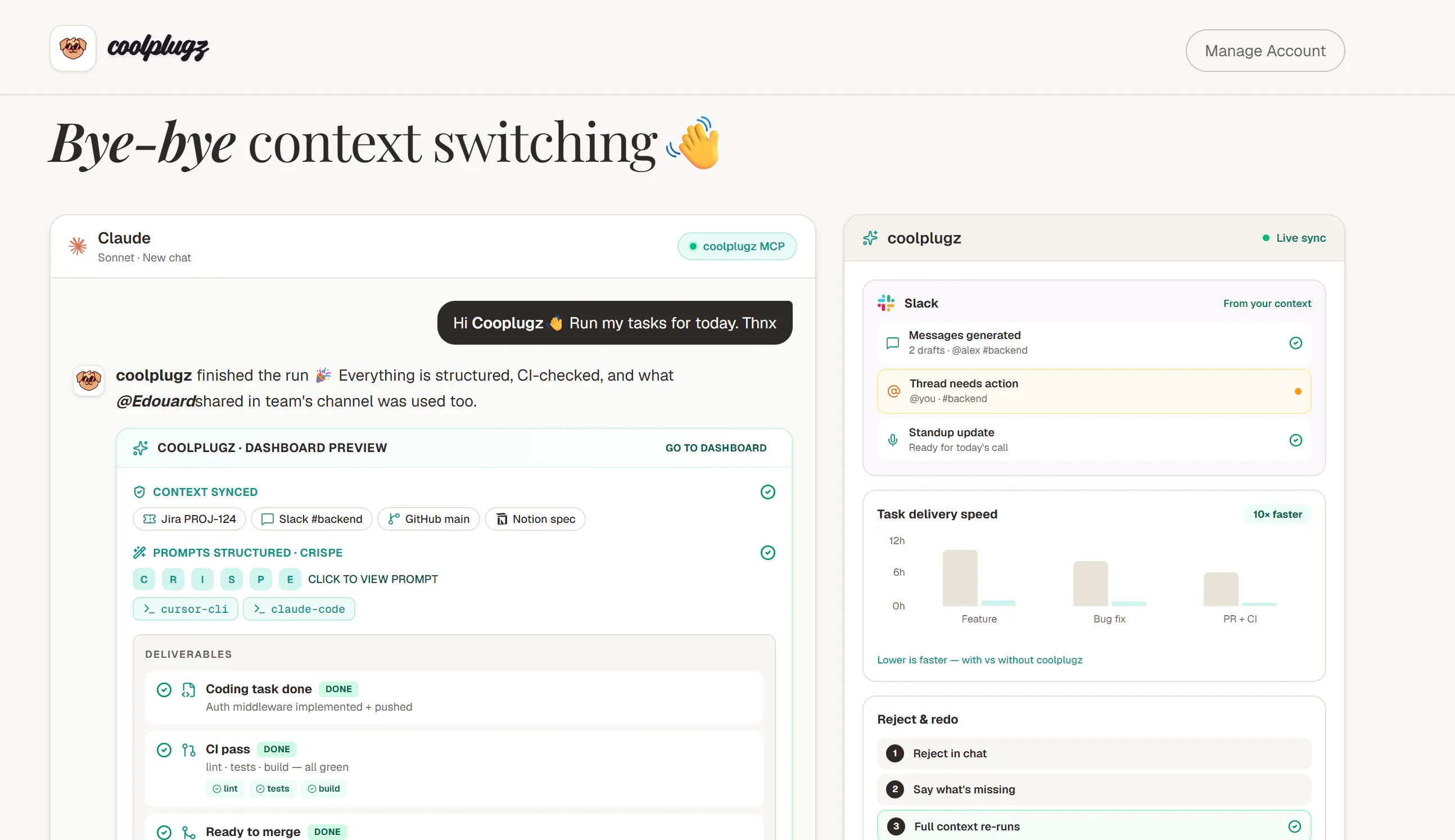1455x840 pixels.
Task: Click the tall Feature bar in chart
Action: tap(960, 578)
